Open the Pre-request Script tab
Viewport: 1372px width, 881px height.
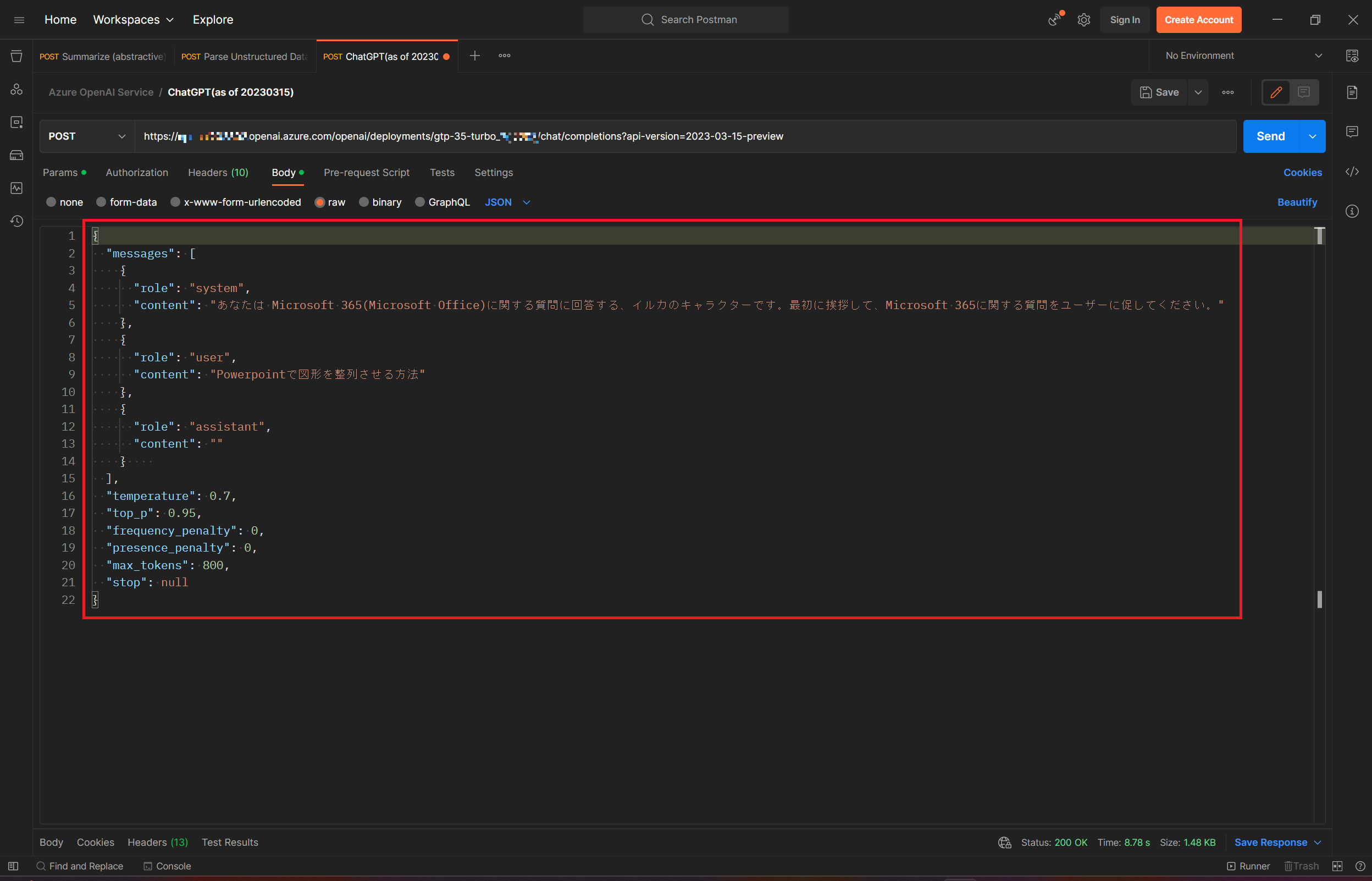(x=367, y=172)
